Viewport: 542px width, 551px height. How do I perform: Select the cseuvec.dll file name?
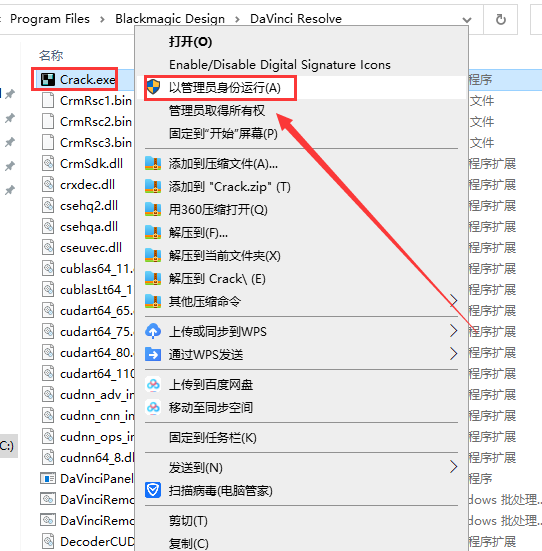pos(91,248)
